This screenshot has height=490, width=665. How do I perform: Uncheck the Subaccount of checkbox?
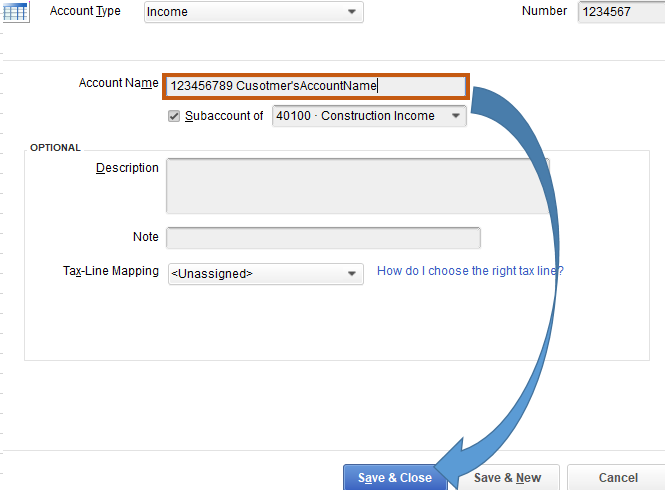point(174,116)
